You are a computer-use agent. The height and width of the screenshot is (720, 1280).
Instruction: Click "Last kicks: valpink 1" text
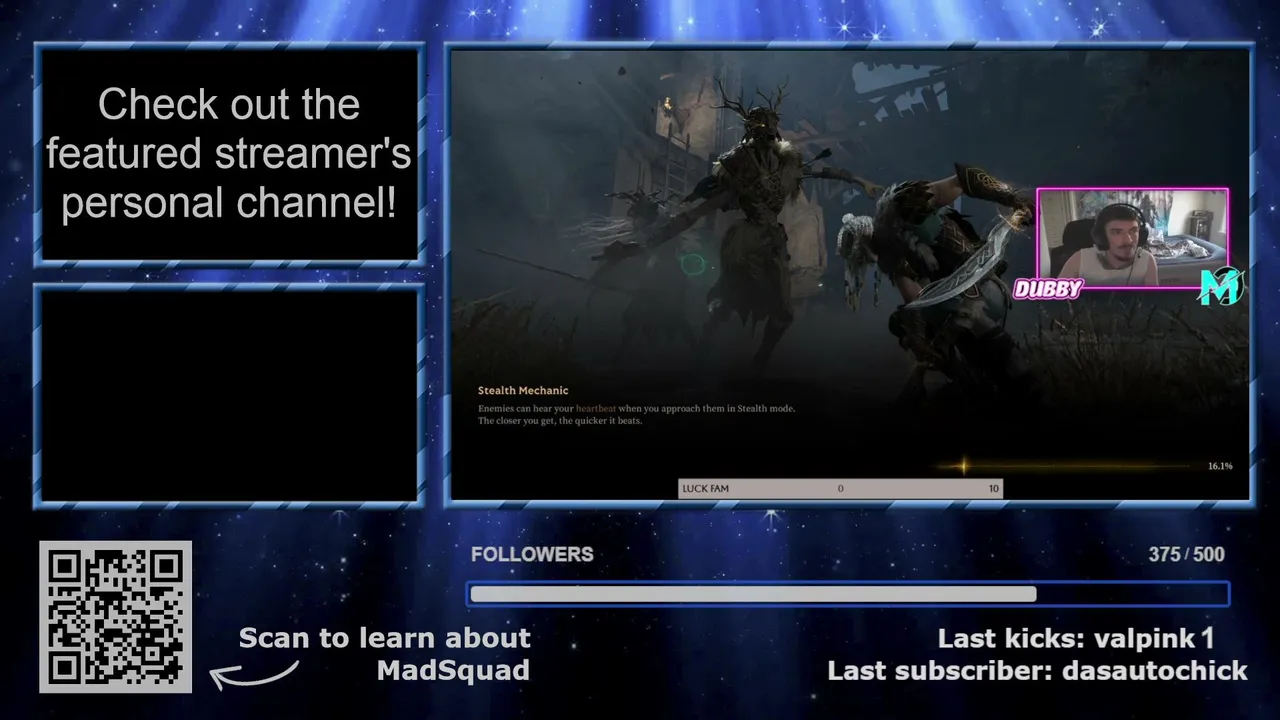coord(1075,638)
